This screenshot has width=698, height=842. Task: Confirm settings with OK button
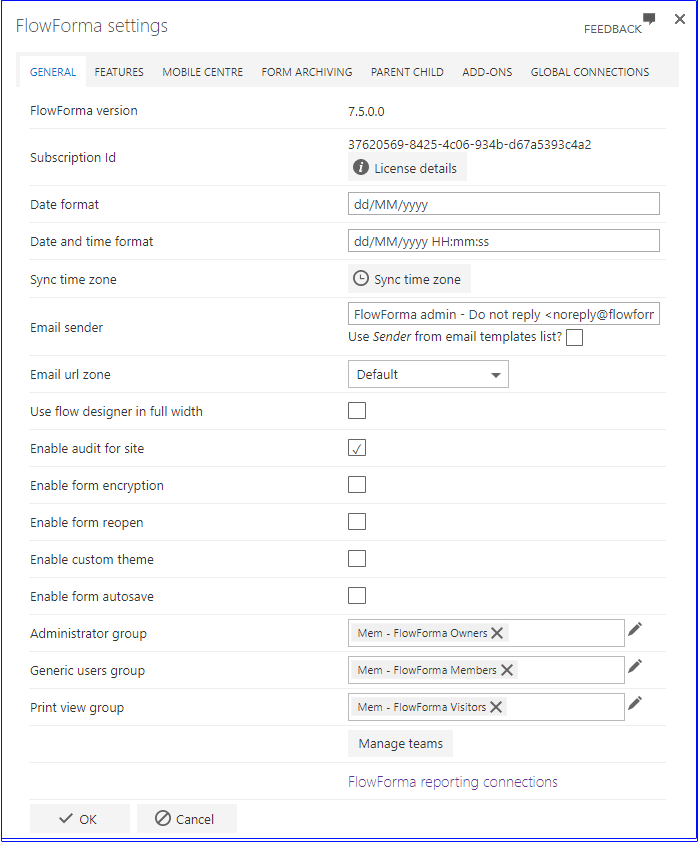click(79, 818)
